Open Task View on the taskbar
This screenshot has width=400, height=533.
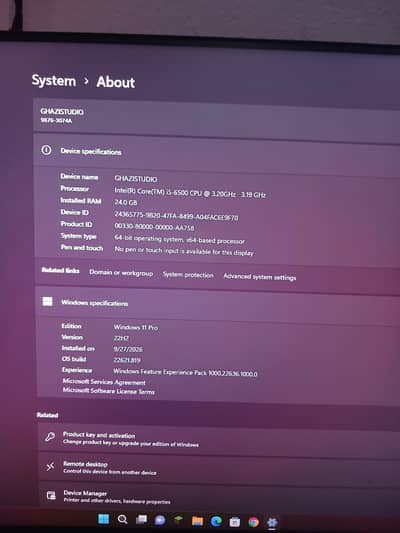pyautogui.click(x=141, y=520)
